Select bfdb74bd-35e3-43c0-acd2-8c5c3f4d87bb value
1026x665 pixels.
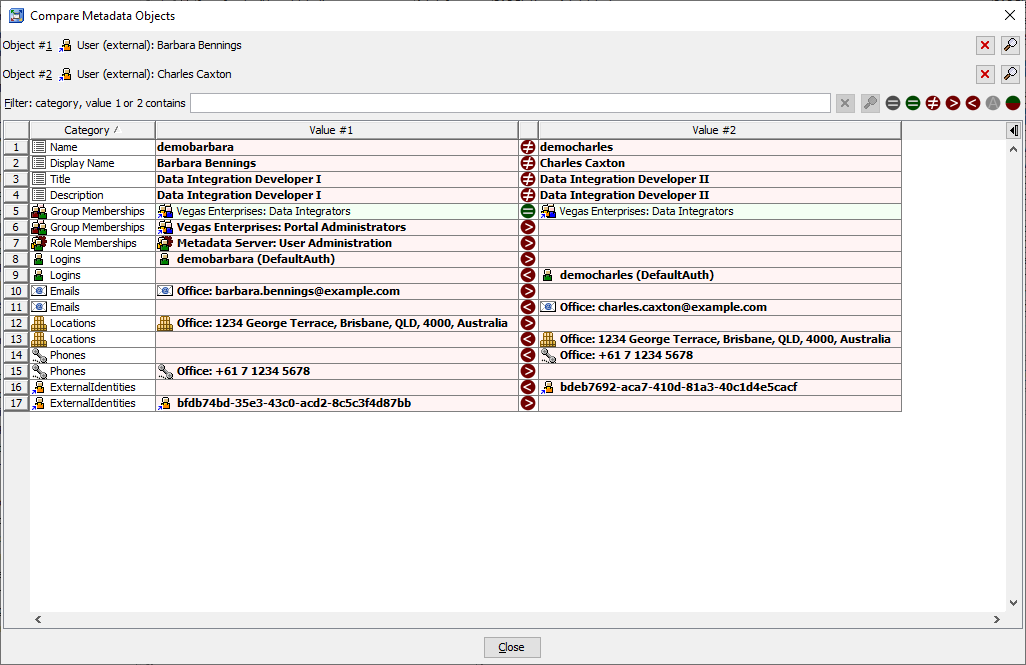tap(336, 403)
